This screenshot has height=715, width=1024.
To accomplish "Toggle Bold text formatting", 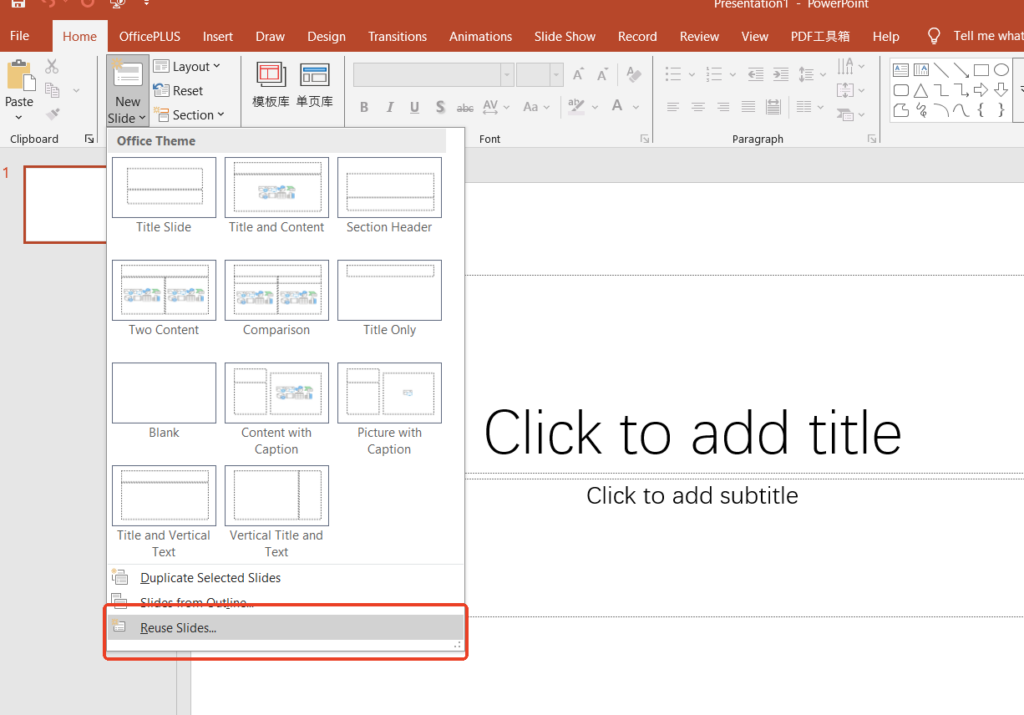I will click(364, 107).
